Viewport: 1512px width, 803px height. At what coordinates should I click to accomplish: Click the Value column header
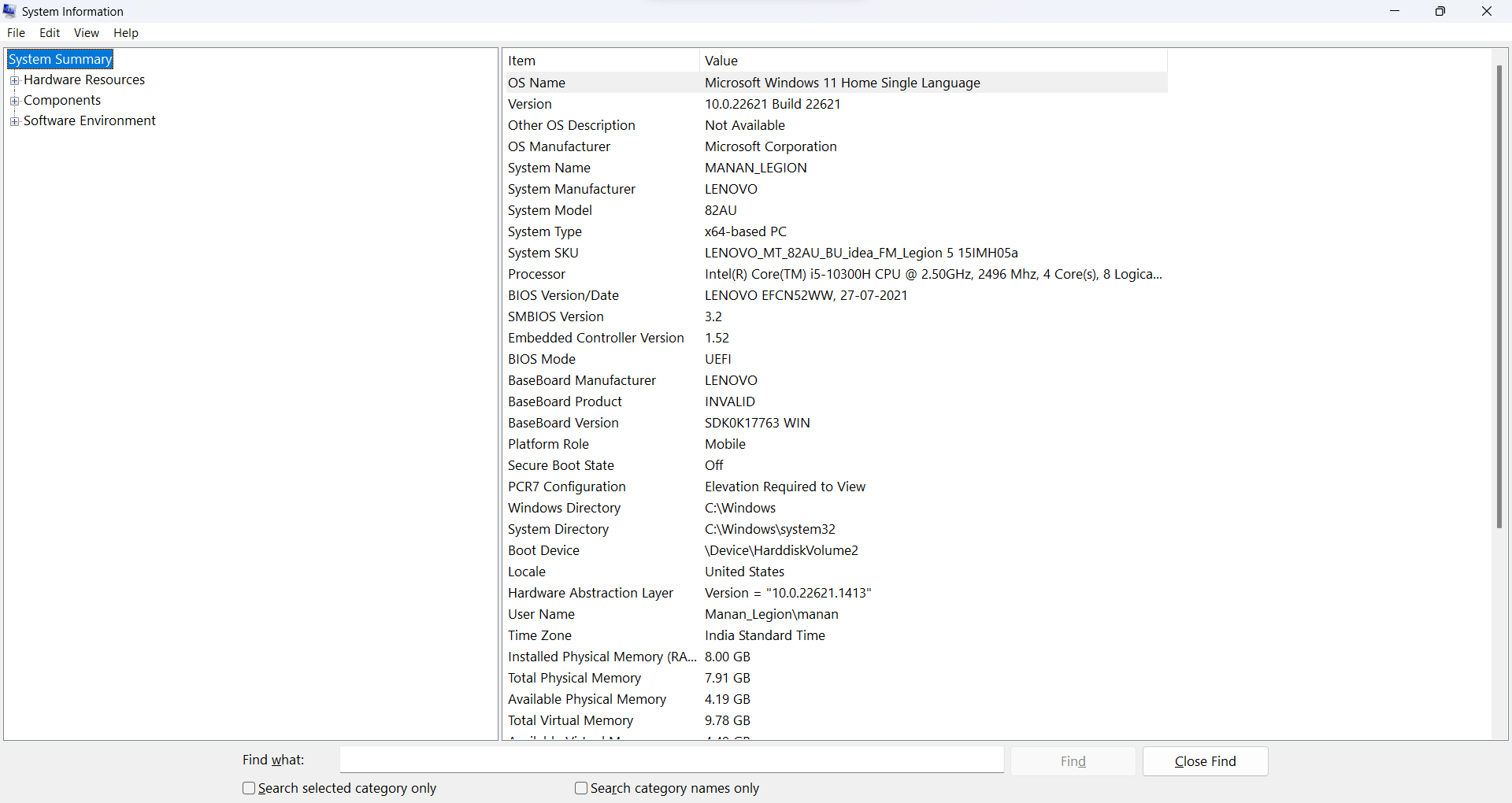click(933, 61)
